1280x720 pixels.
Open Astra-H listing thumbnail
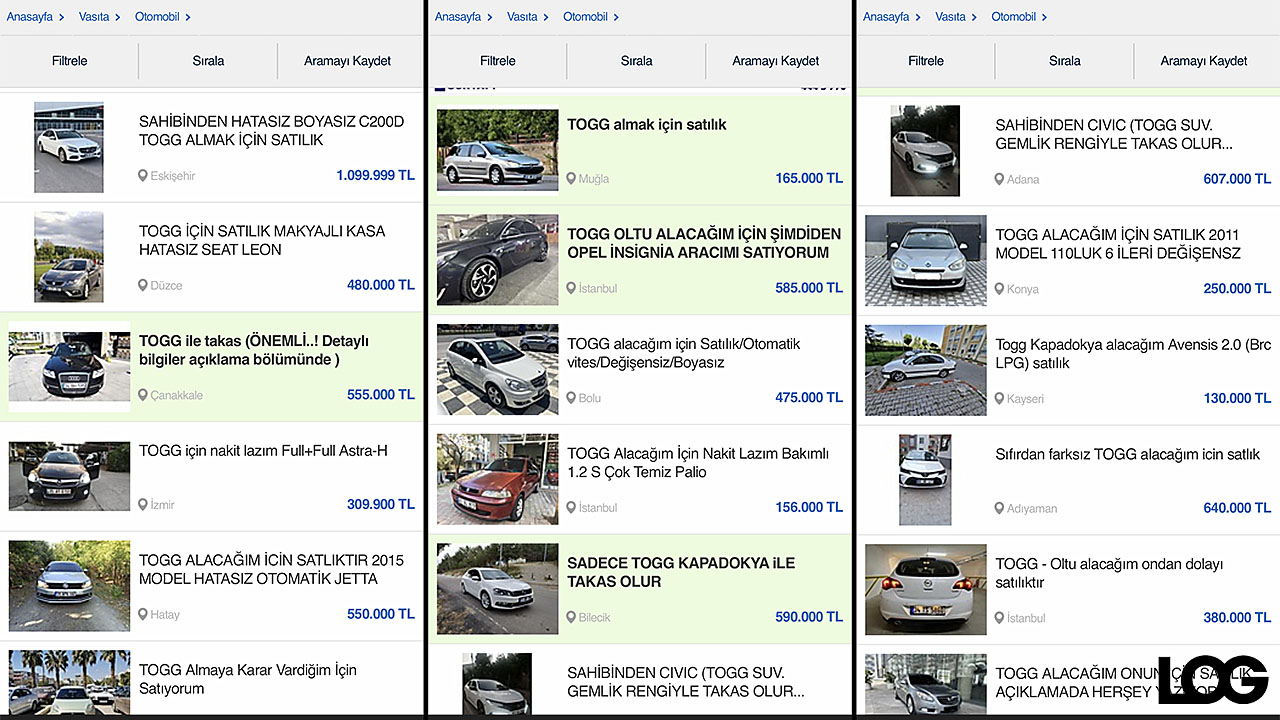[69, 476]
